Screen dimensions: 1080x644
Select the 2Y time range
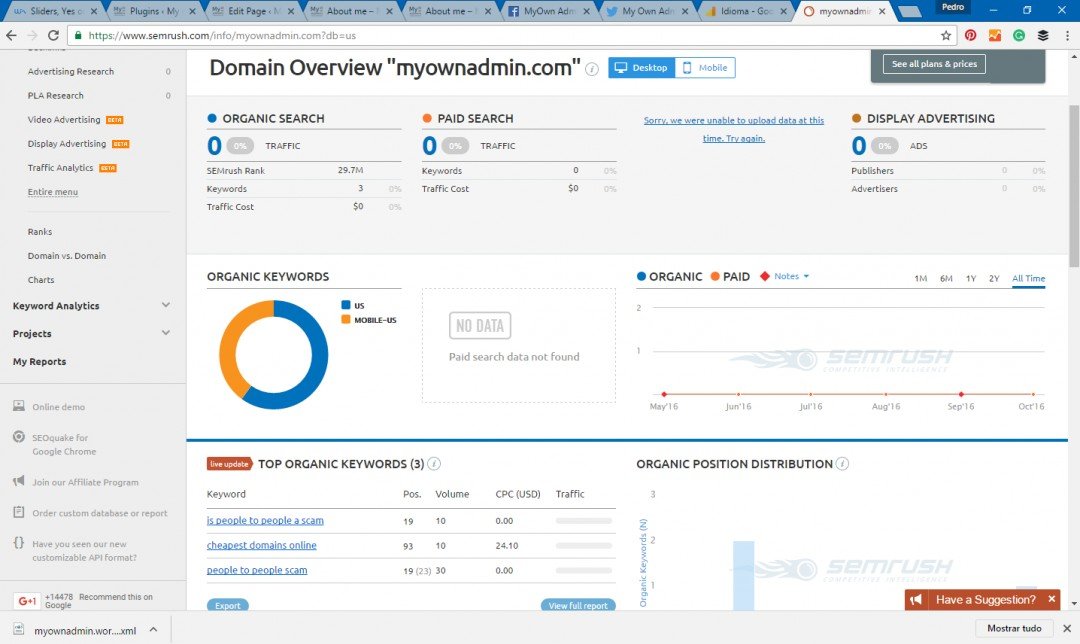click(994, 278)
